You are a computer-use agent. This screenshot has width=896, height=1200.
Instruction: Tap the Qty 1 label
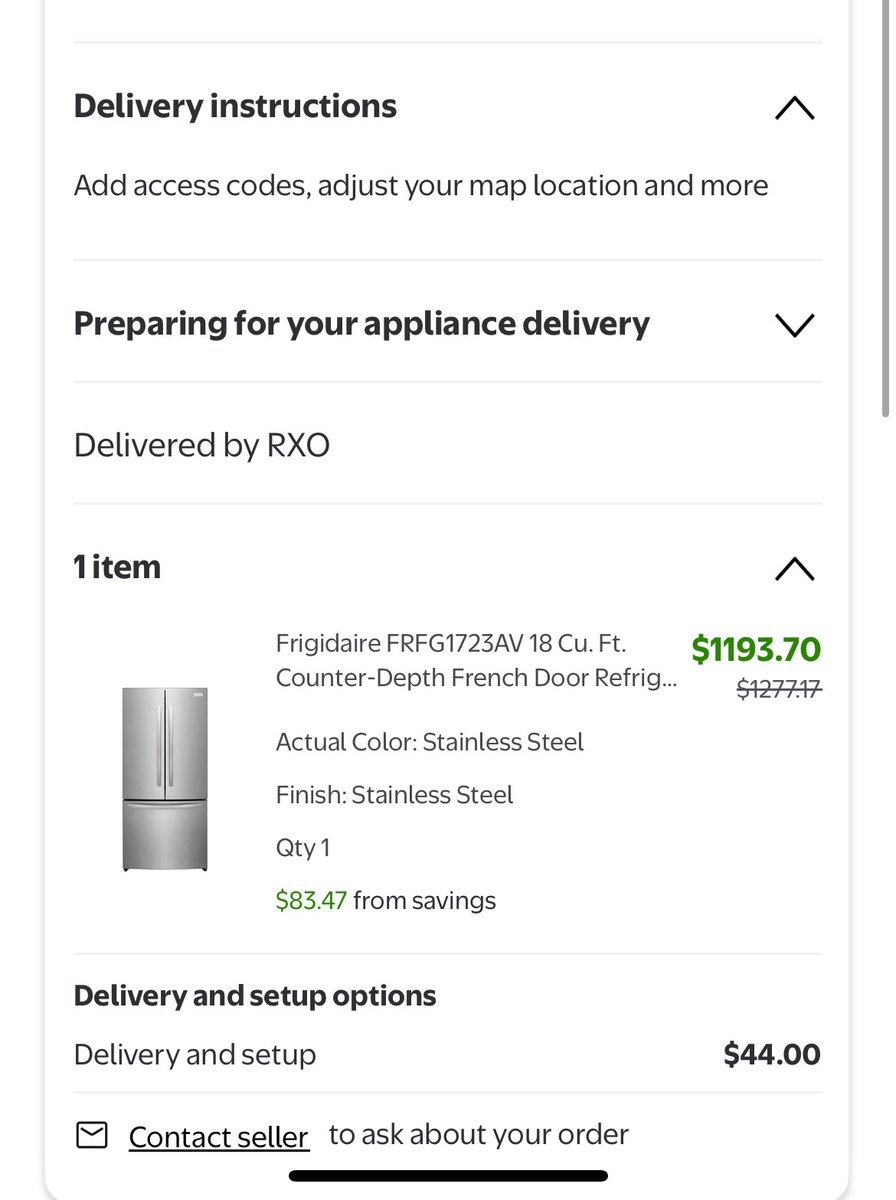[303, 848]
